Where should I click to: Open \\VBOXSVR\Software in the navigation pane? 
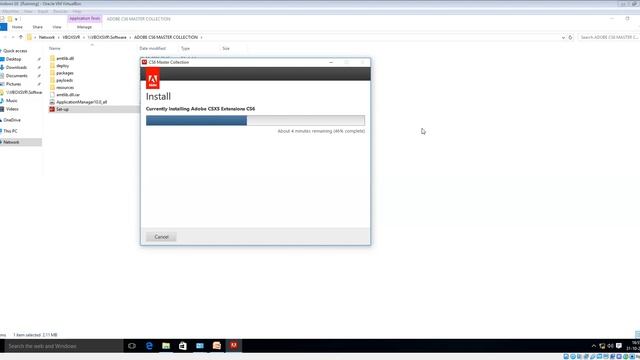[x=24, y=92]
